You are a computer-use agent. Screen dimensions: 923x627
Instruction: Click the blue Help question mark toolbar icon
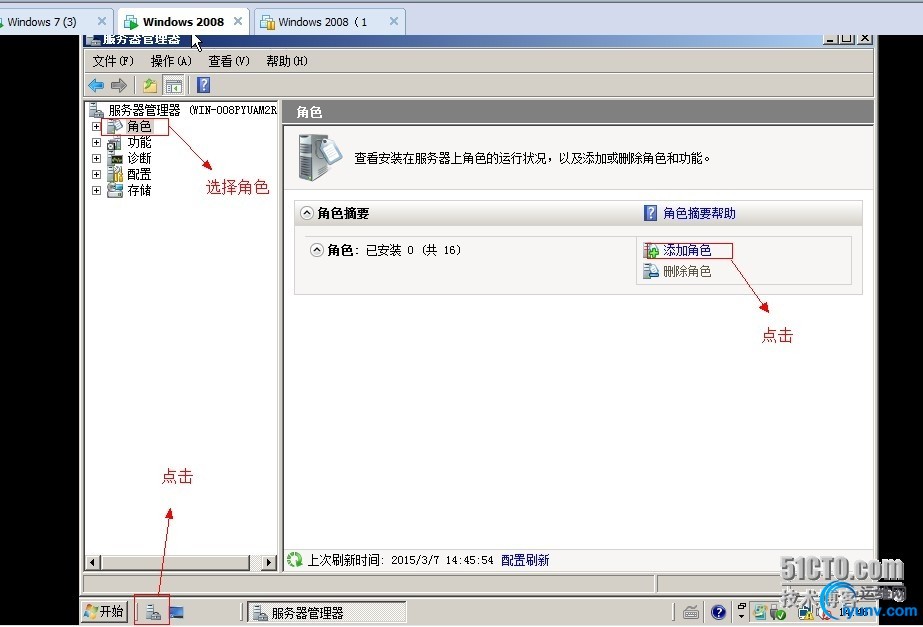(203, 85)
